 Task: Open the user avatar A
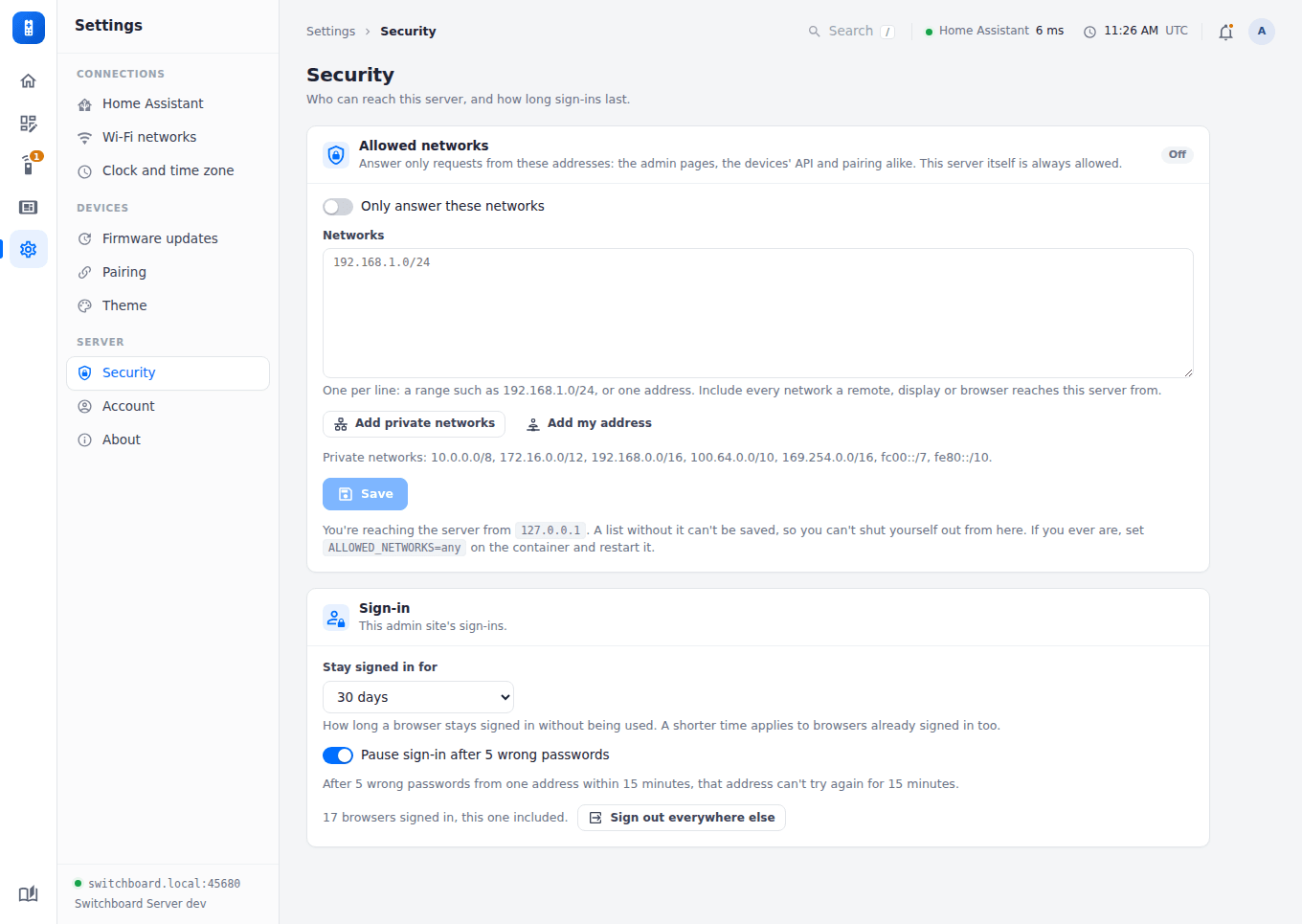[x=1262, y=32]
